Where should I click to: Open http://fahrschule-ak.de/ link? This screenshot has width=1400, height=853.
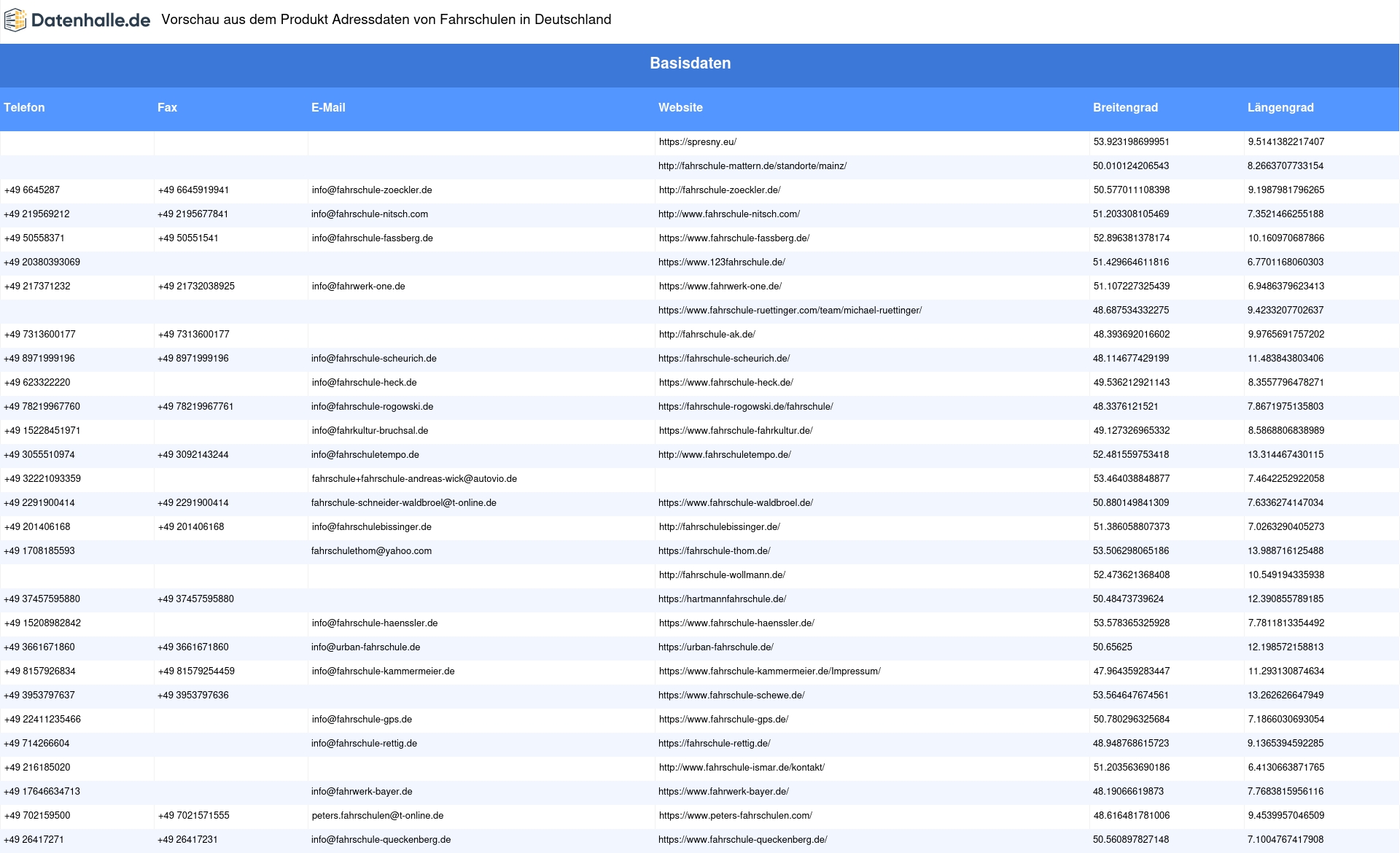tap(707, 335)
